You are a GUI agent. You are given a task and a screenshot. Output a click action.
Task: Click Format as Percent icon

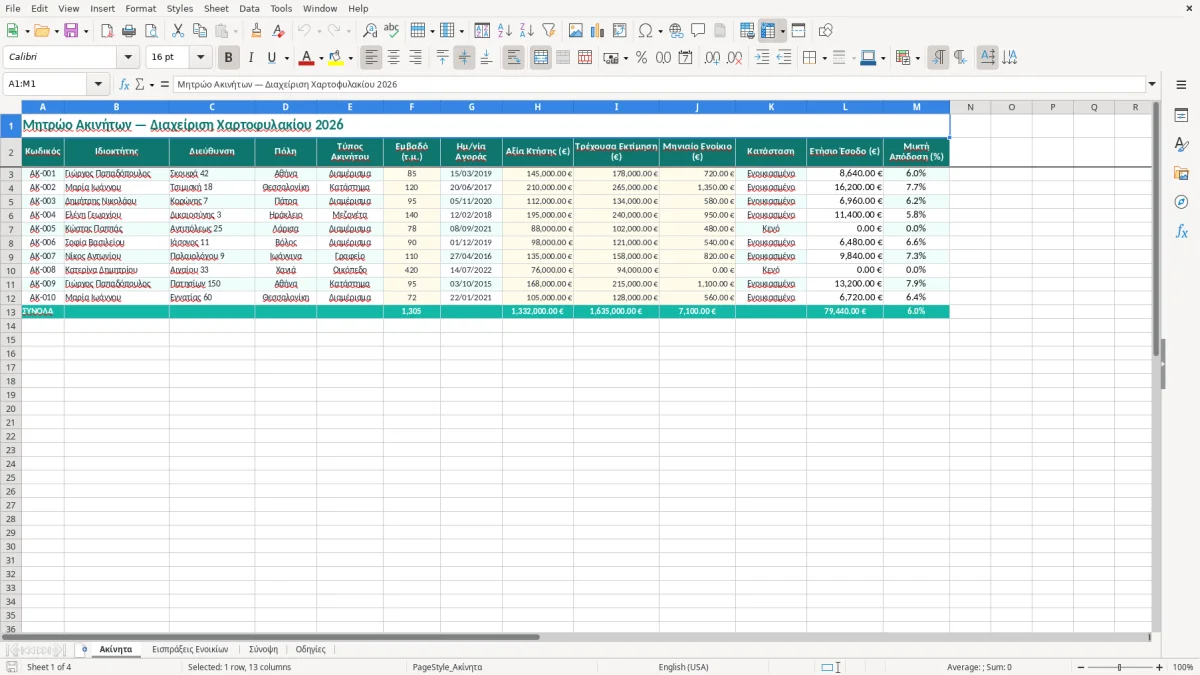[x=641, y=58]
